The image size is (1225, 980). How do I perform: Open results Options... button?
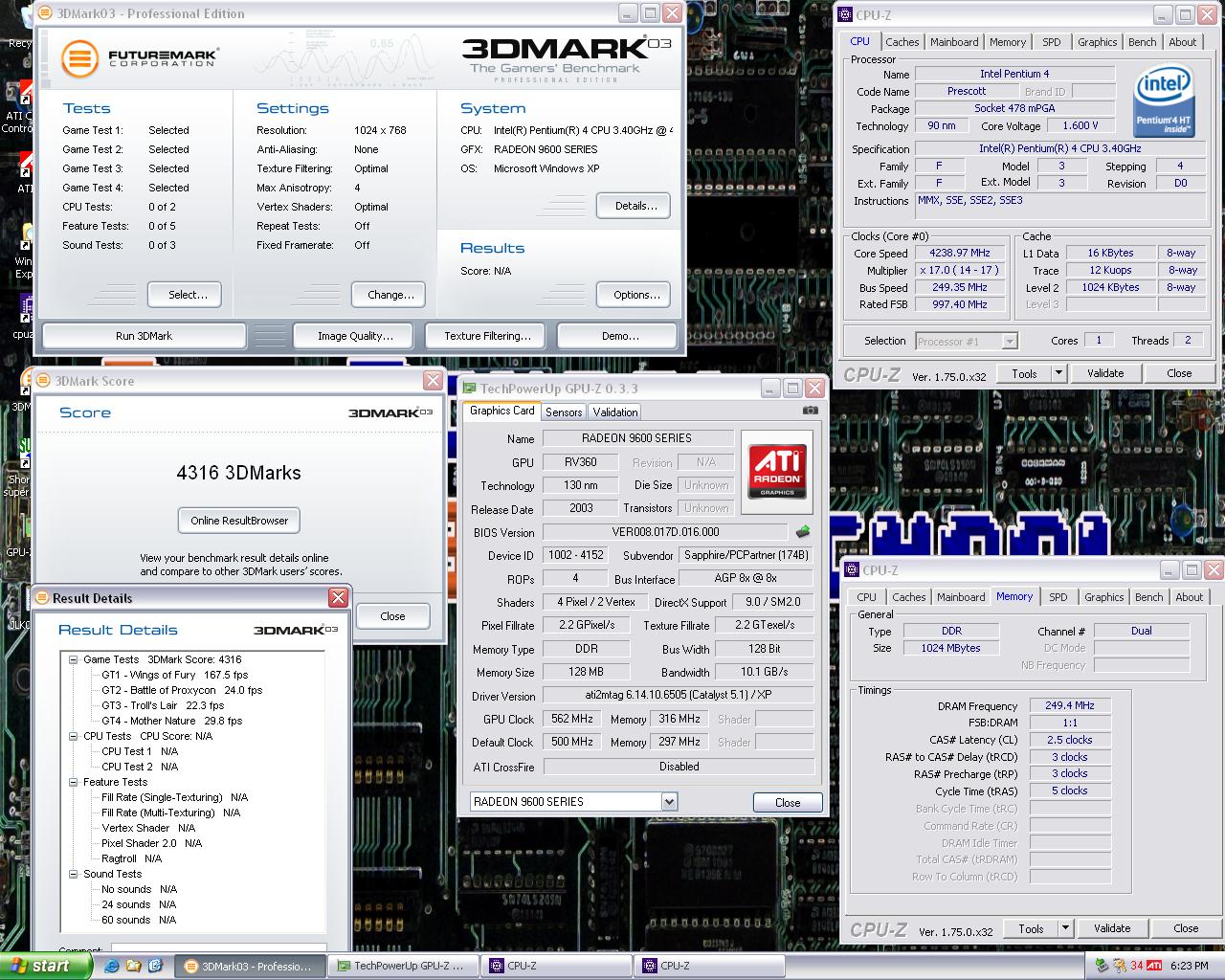click(635, 295)
